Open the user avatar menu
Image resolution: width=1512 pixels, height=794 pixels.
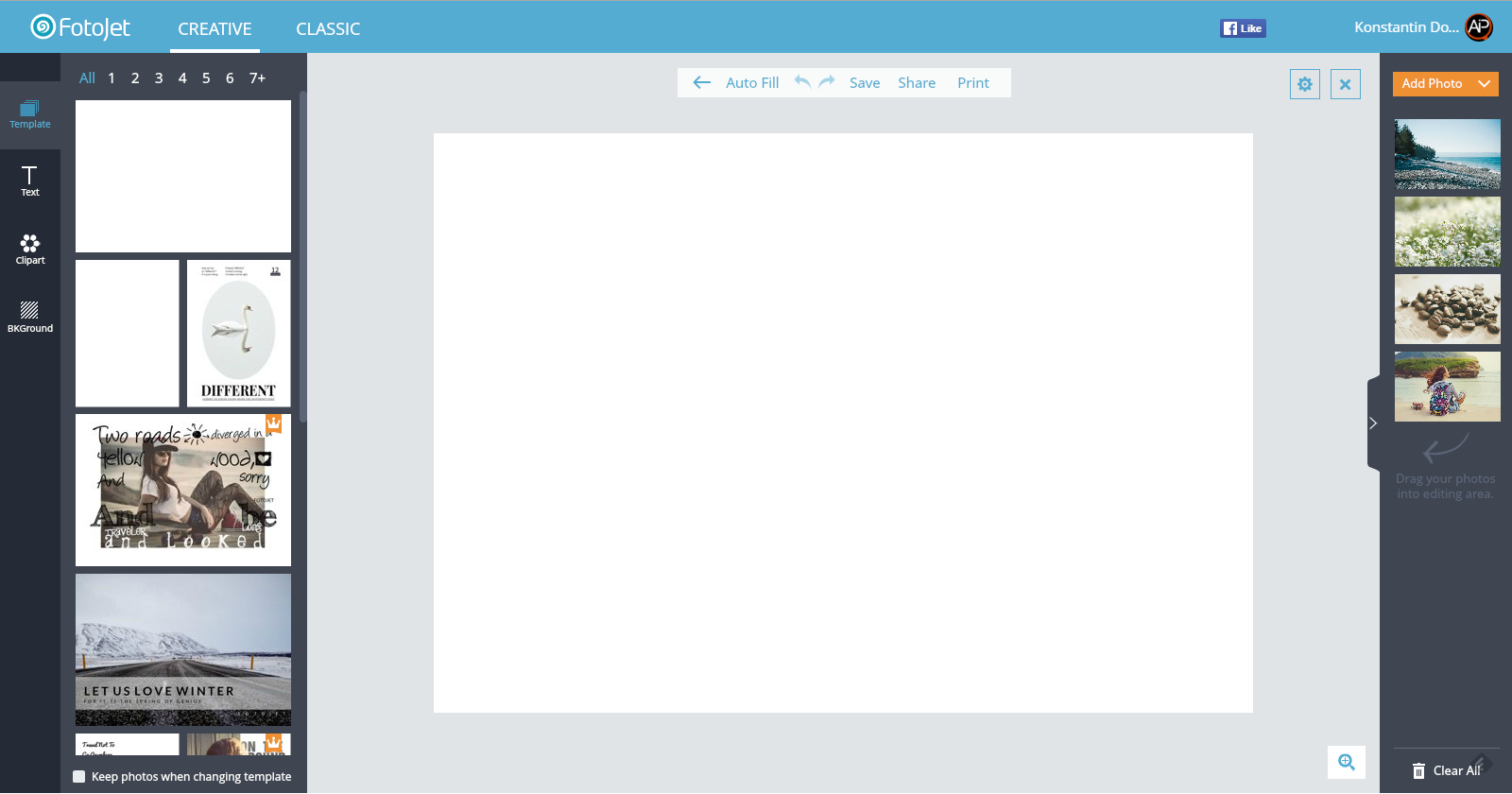tap(1479, 27)
